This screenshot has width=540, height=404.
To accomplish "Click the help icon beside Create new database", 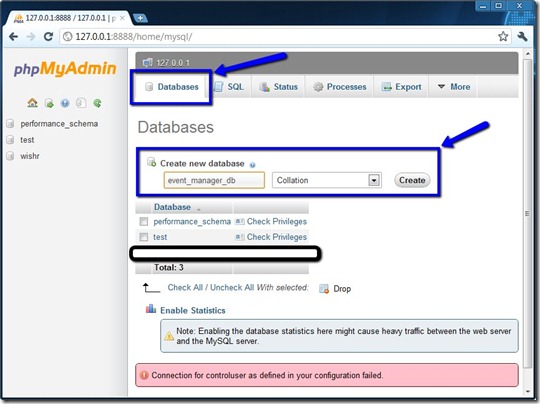I will pyautogui.click(x=252, y=165).
